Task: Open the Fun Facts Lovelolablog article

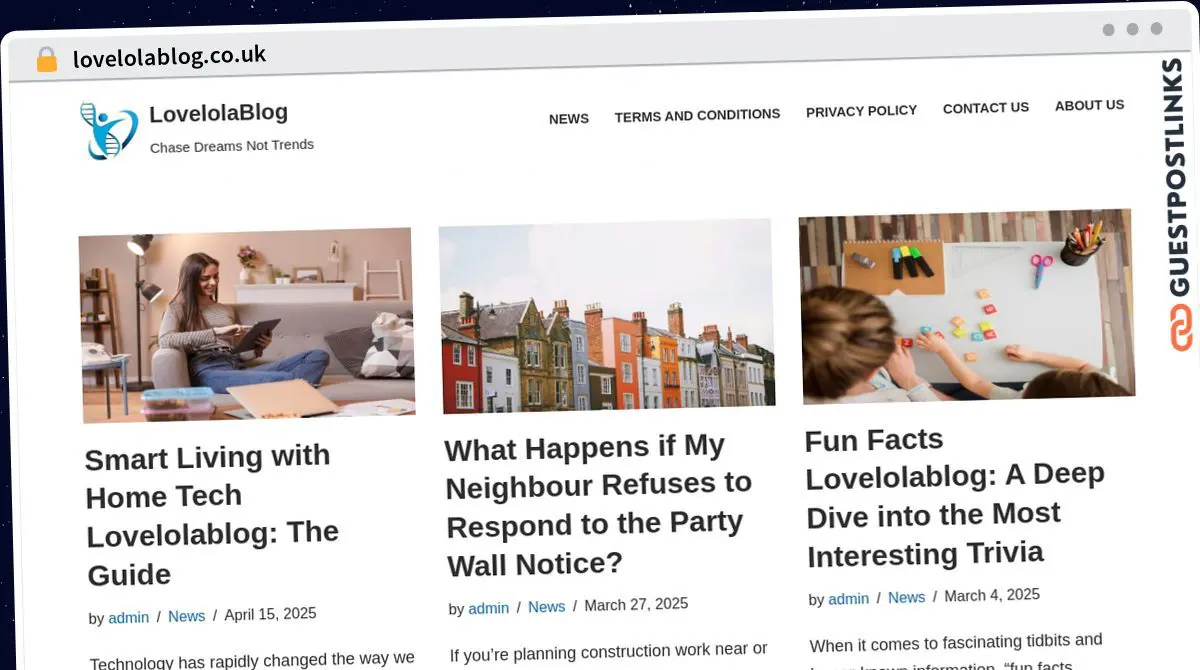Action: pyautogui.click(x=954, y=496)
